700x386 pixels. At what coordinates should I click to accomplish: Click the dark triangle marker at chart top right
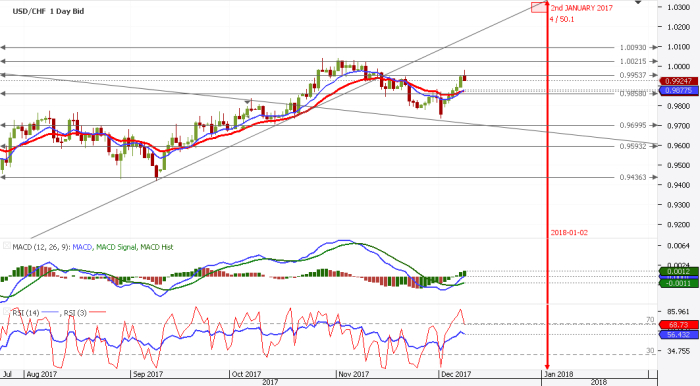[638, 3]
